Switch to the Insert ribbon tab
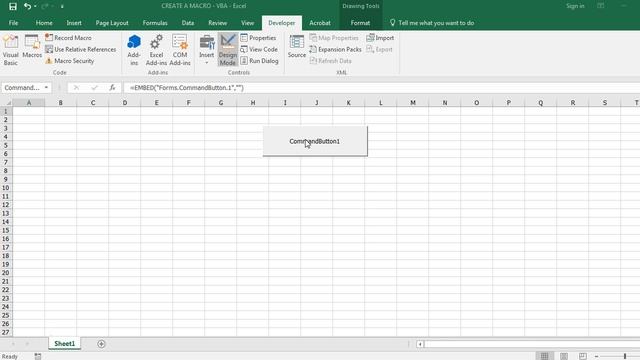This screenshot has width=640, height=360. point(74,23)
